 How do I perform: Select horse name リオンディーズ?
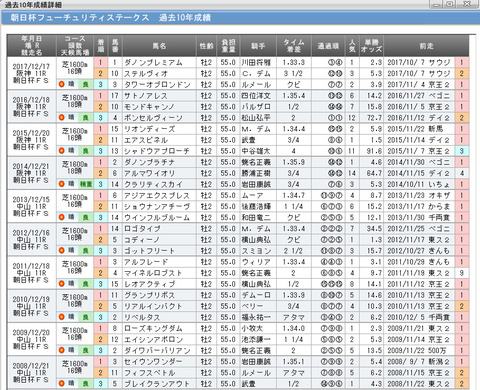(150, 129)
